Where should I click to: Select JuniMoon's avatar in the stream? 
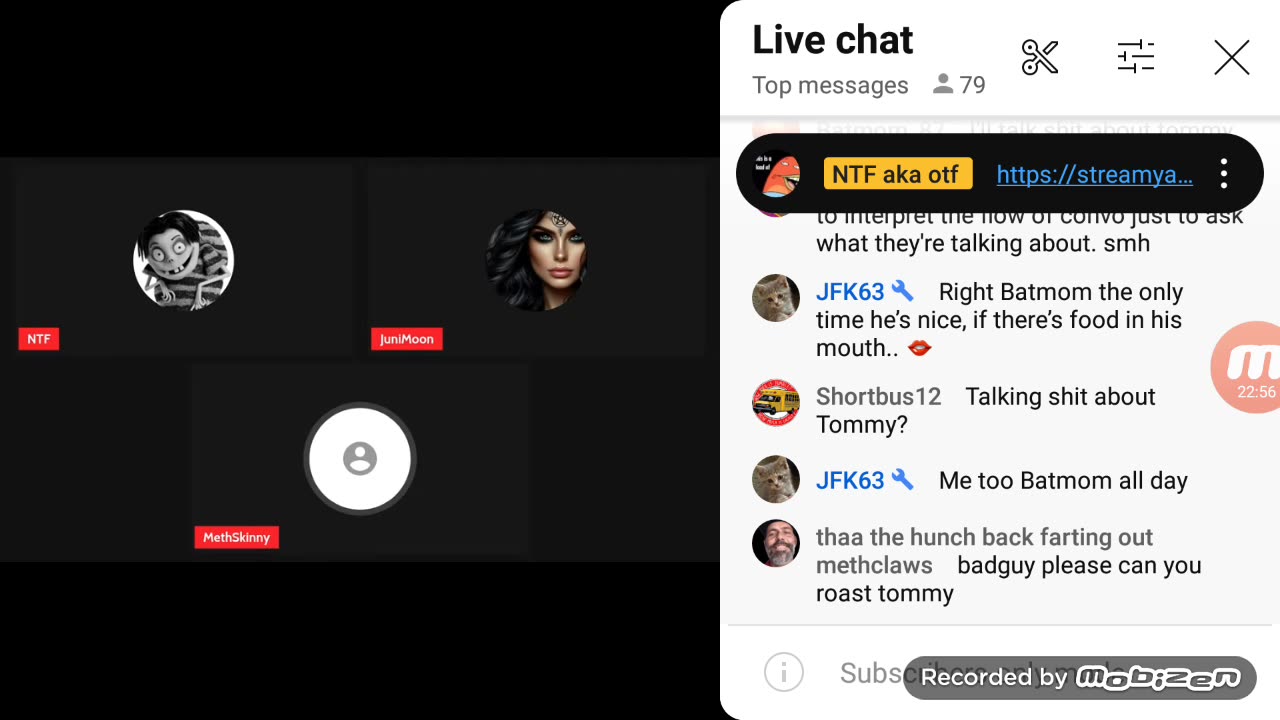point(536,261)
